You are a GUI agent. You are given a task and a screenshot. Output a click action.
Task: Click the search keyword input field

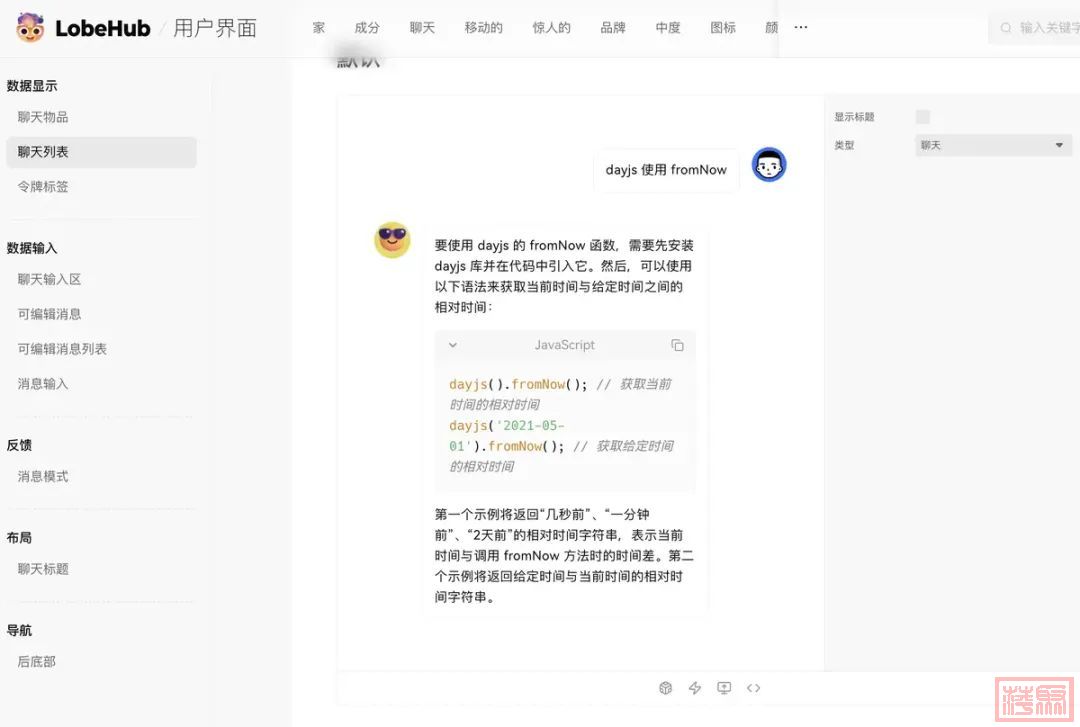tap(1034, 28)
